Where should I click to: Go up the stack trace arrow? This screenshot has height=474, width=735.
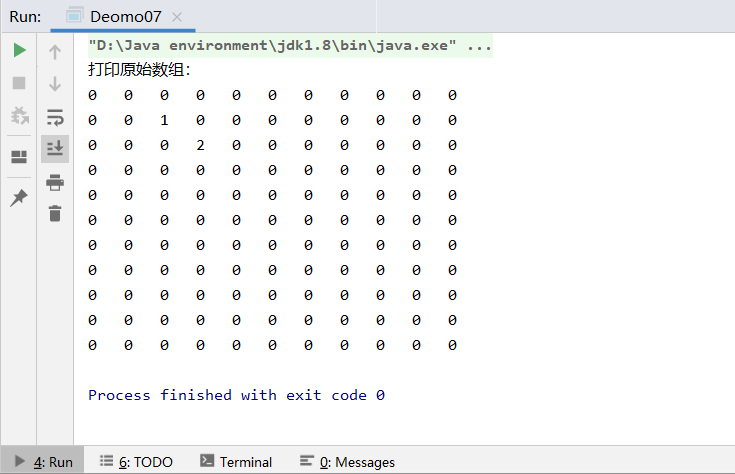click(x=55, y=52)
